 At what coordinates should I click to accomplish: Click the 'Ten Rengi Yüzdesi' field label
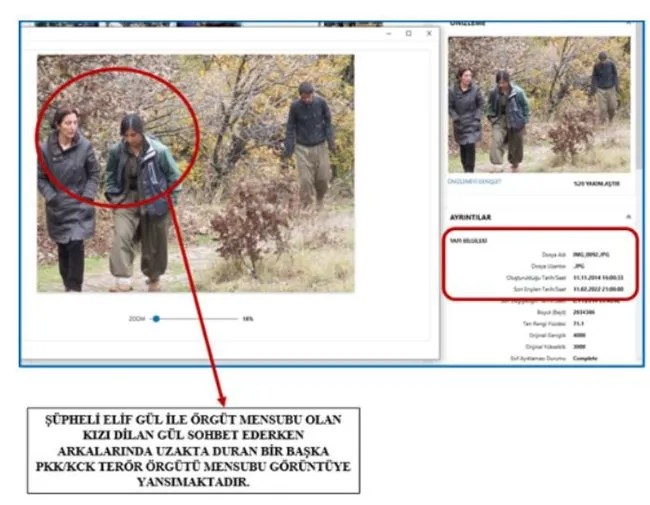click(x=545, y=323)
